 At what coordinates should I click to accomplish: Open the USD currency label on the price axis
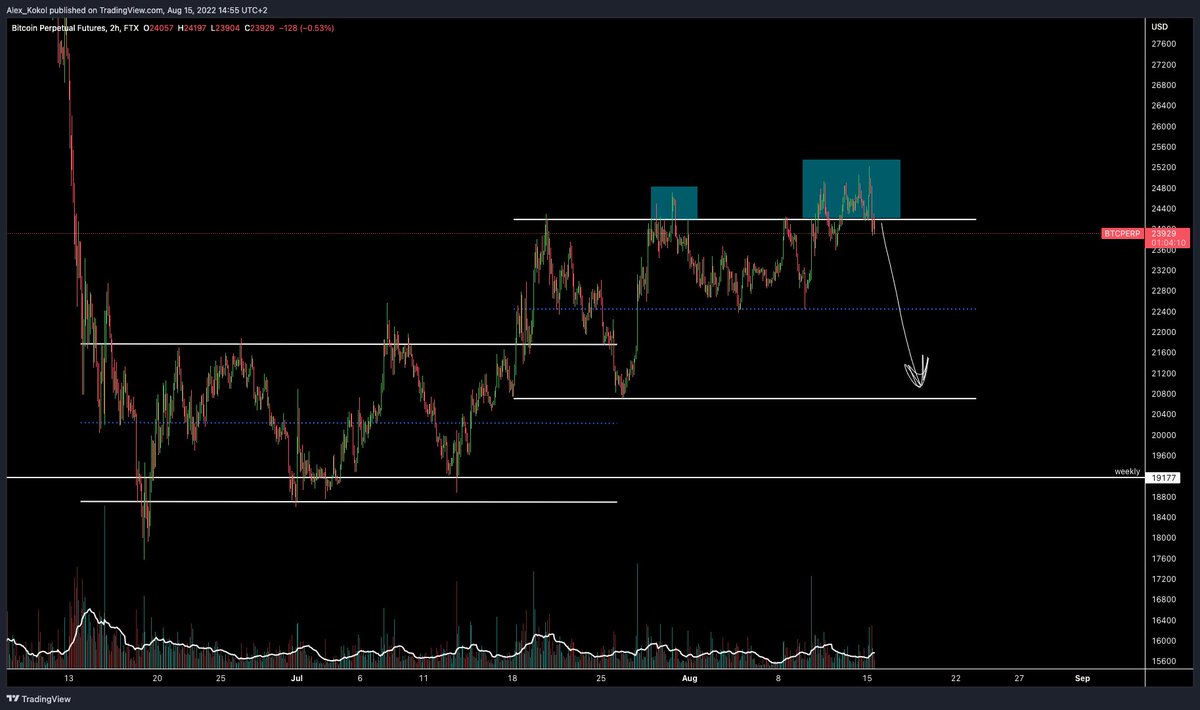[1159, 27]
